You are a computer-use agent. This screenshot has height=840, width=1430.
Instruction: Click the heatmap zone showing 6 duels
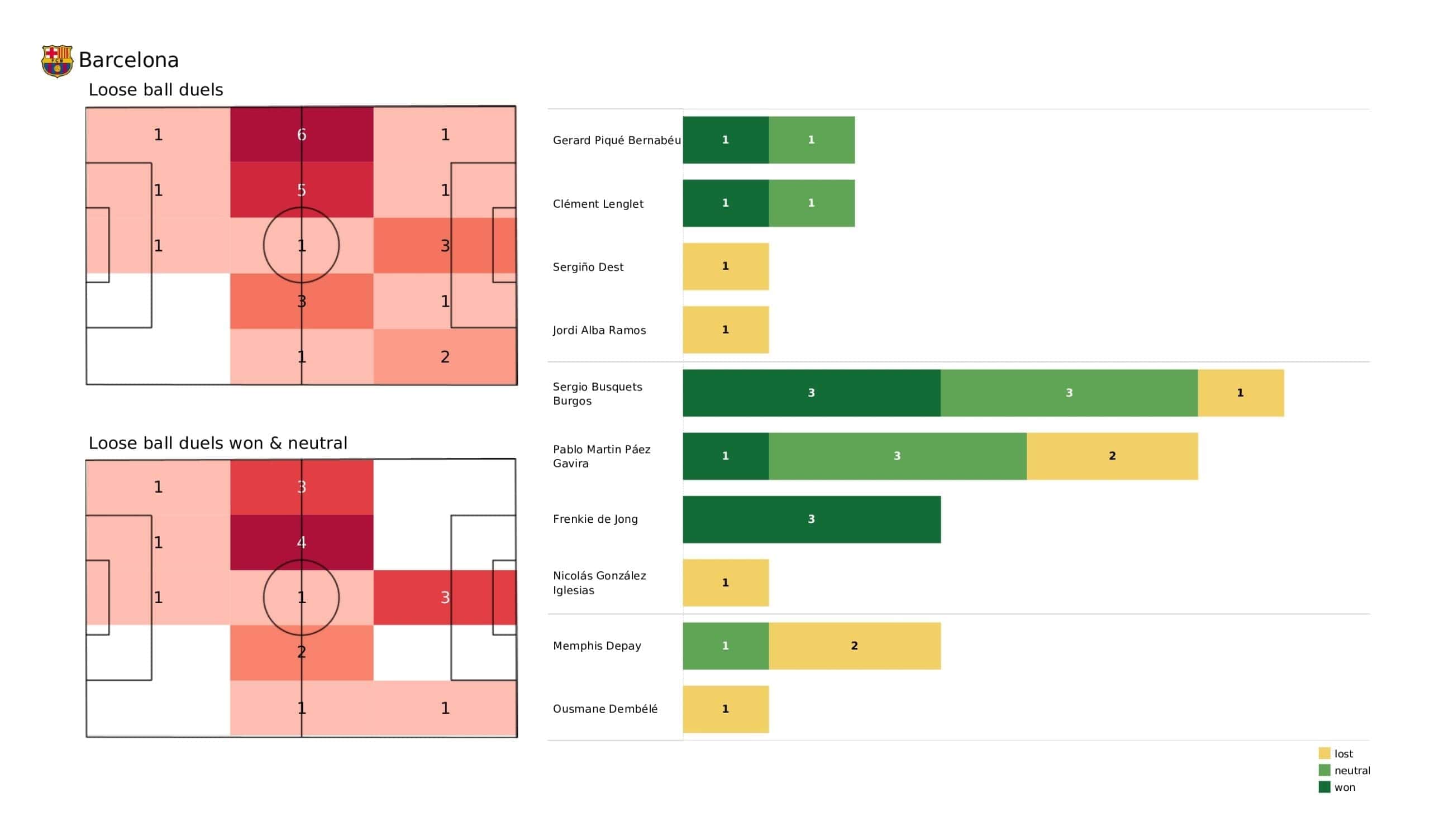point(301,135)
